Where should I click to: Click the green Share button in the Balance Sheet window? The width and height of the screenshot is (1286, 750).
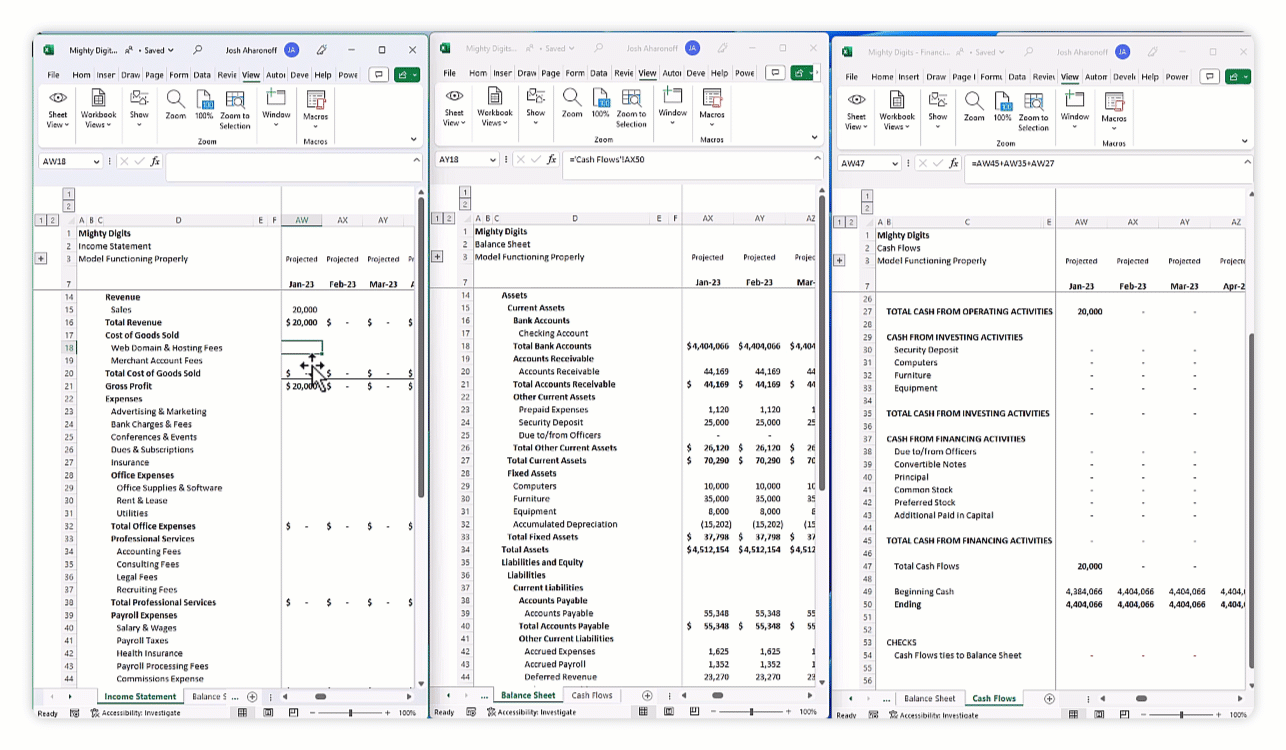[802, 73]
